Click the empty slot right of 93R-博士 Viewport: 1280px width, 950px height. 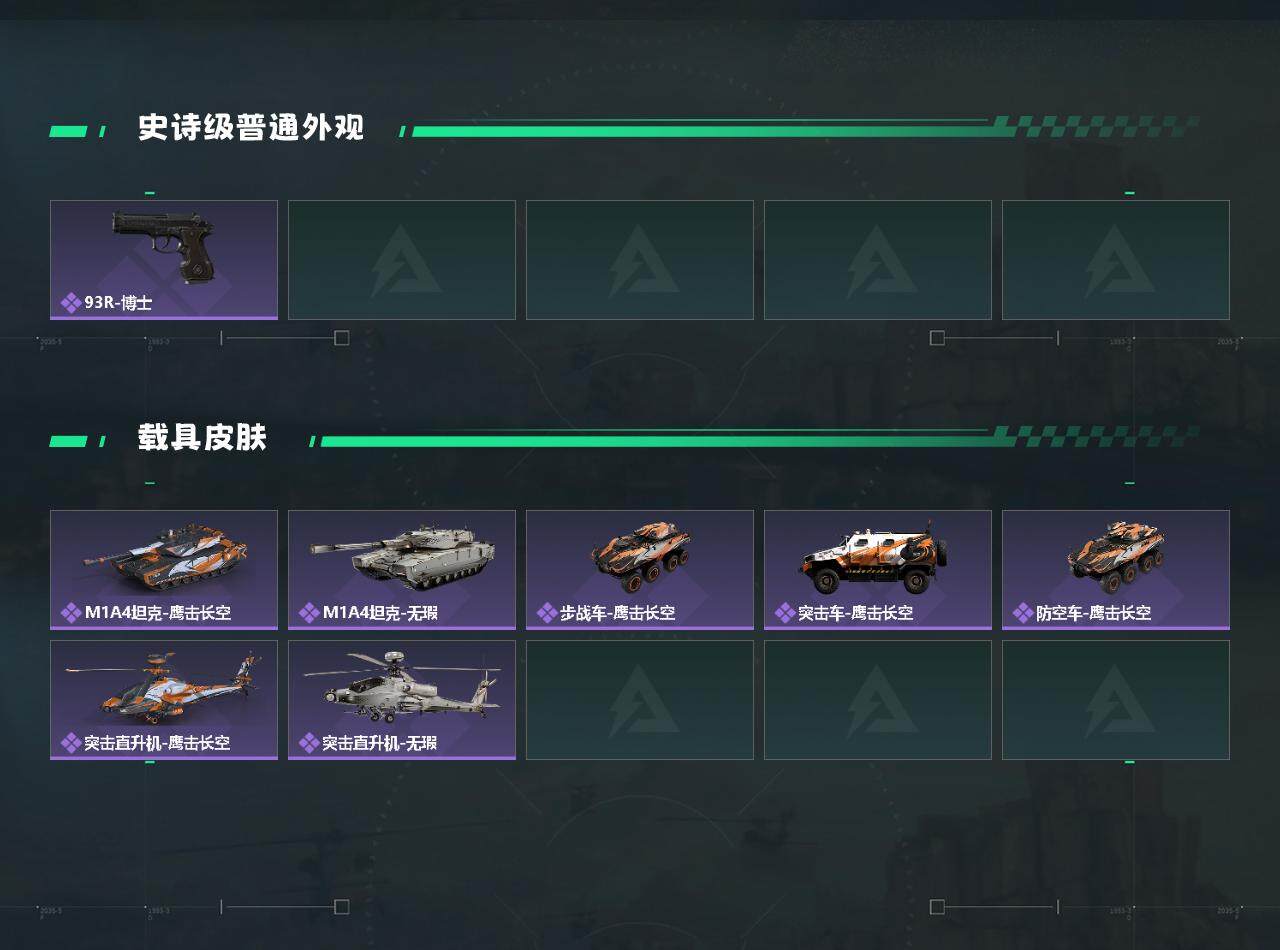(402, 260)
